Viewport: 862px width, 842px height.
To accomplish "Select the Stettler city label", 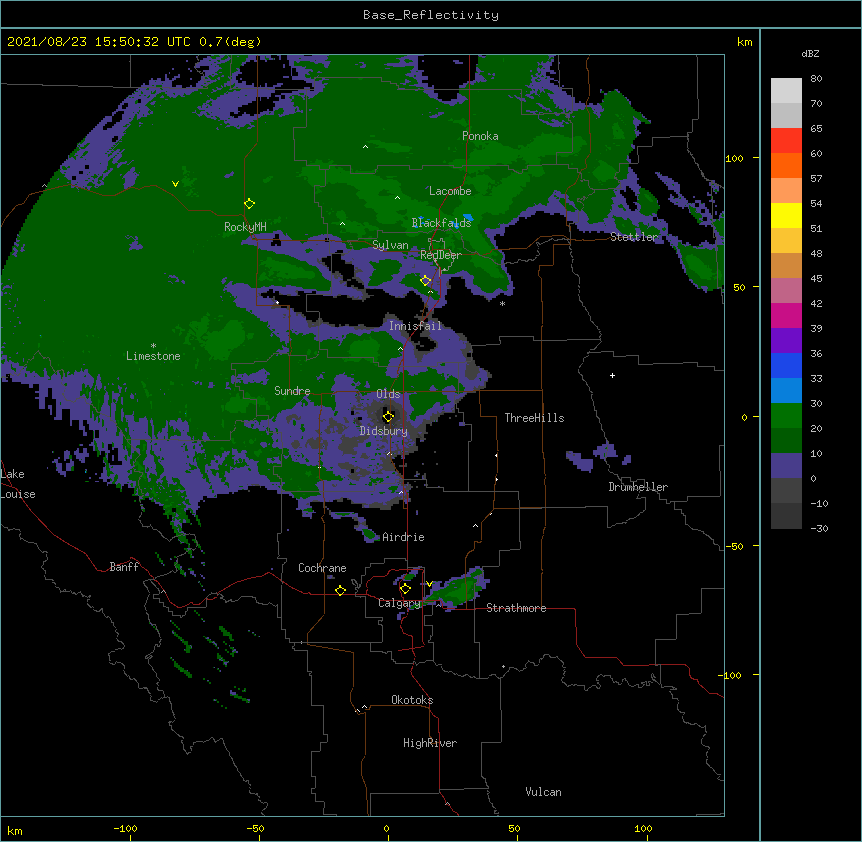I will (x=634, y=237).
